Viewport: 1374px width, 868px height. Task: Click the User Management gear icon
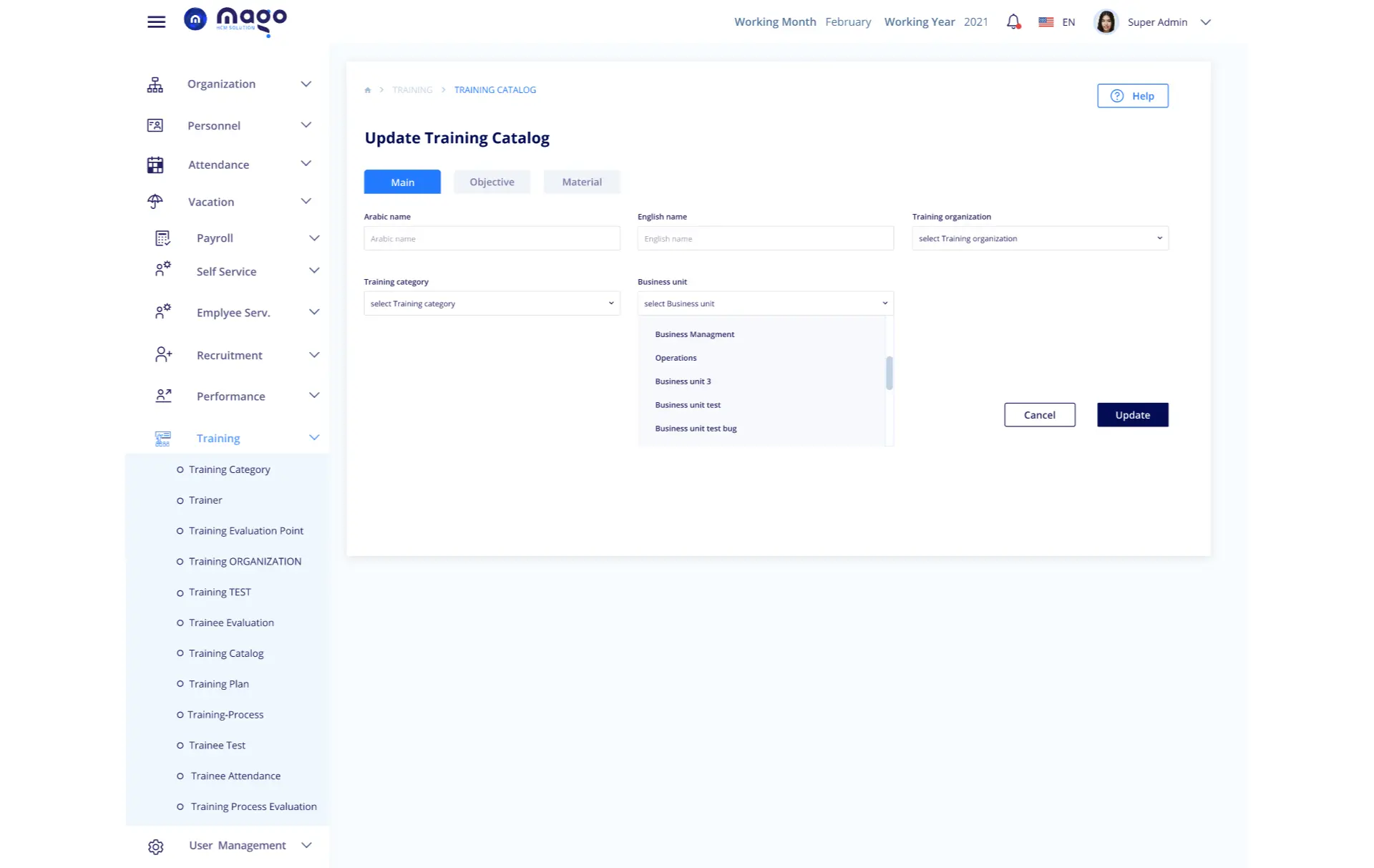155,847
